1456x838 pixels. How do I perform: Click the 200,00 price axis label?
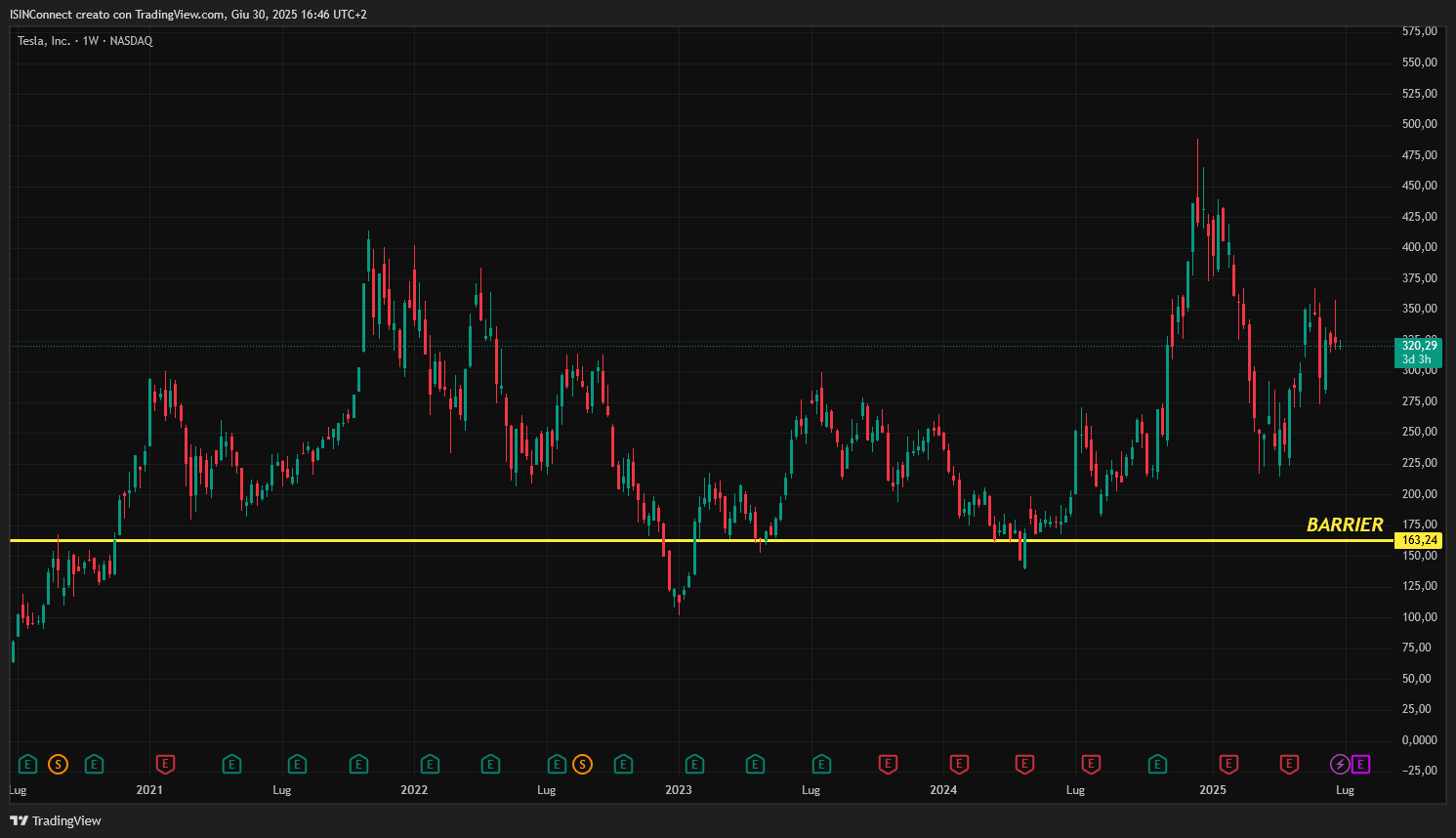(x=1420, y=494)
